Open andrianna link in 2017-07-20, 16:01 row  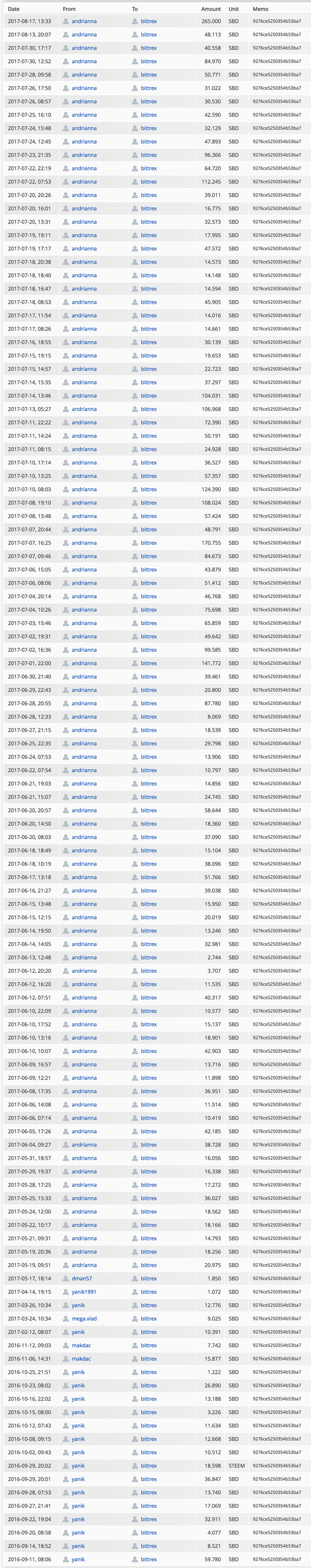click(x=84, y=209)
